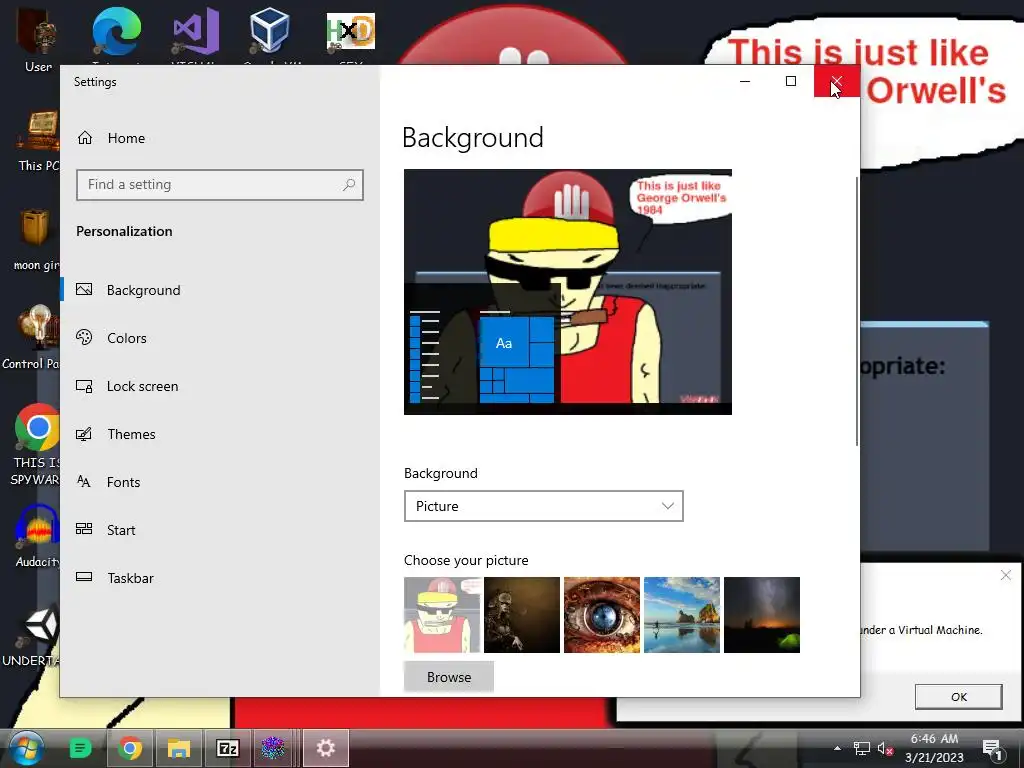Open the HxD desktop icon
The width and height of the screenshot is (1024, 768).
351,33
